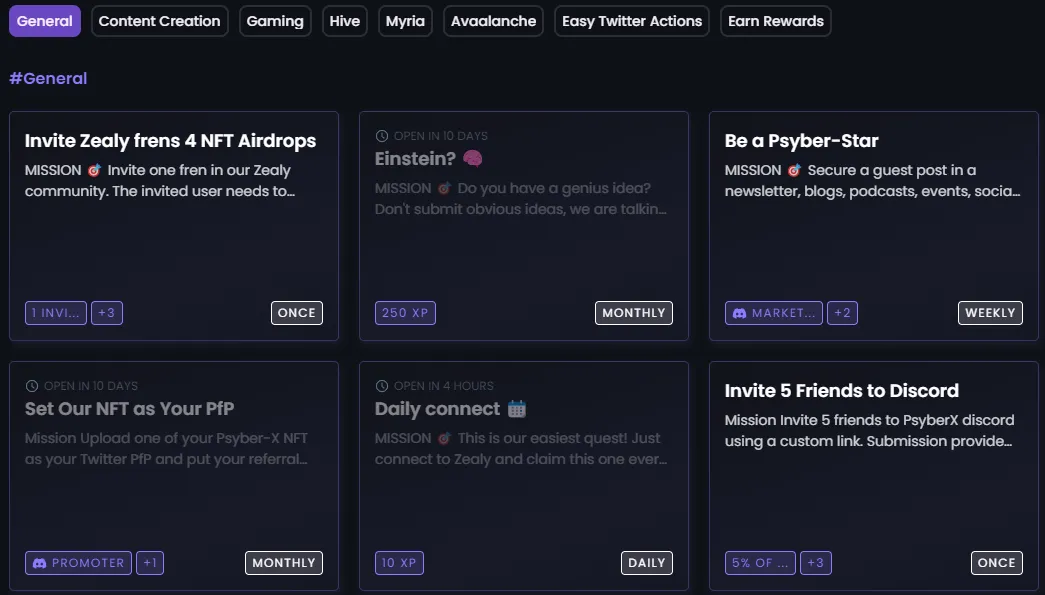The width and height of the screenshot is (1045, 595).
Task: Click the 1 INVI... reward badge
Action: tap(56, 313)
